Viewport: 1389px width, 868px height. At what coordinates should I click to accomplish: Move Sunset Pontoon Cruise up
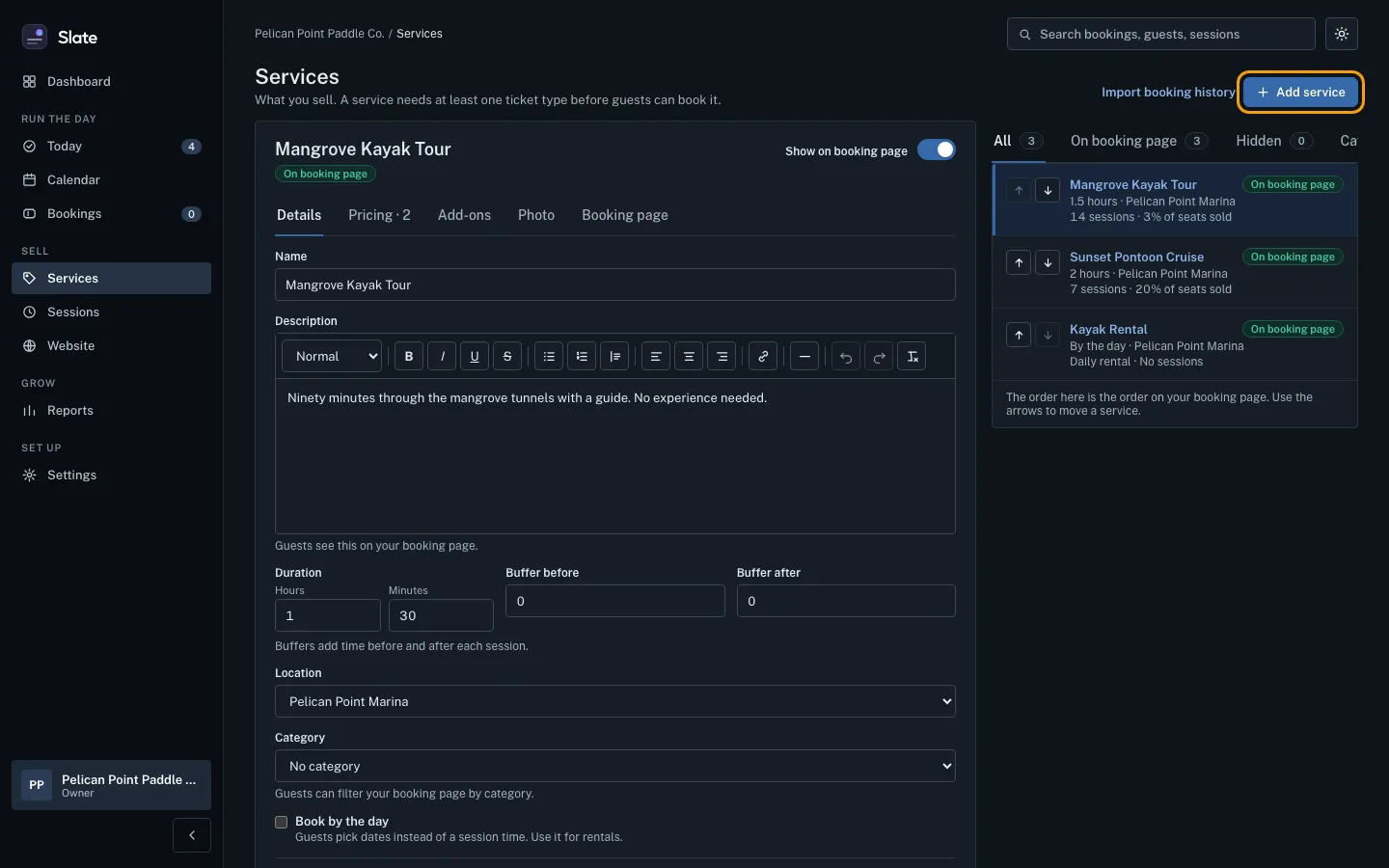click(1019, 262)
